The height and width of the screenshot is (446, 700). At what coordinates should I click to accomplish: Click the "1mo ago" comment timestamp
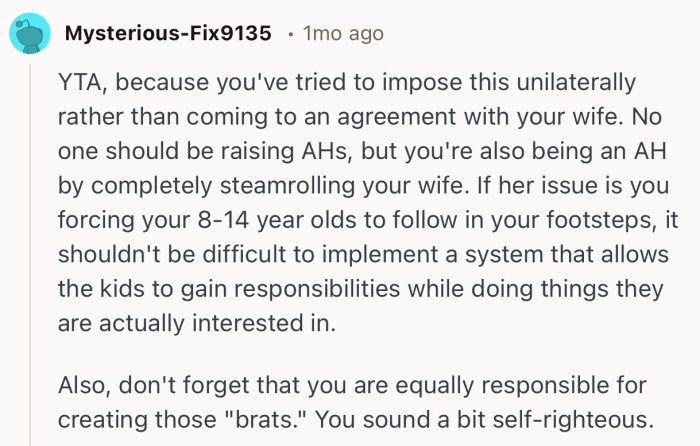[343, 34]
